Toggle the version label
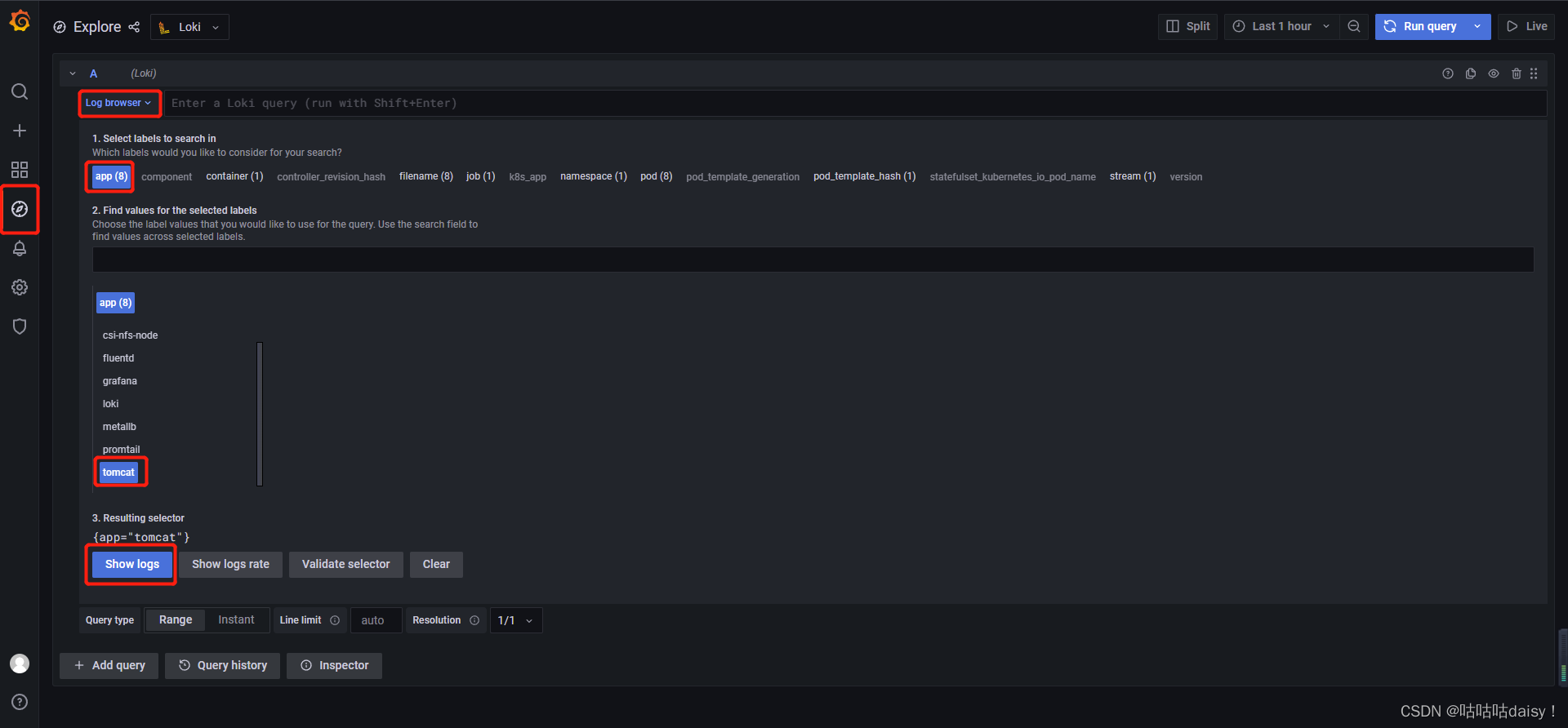This screenshot has width=1568, height=728. coord(1186,177)
